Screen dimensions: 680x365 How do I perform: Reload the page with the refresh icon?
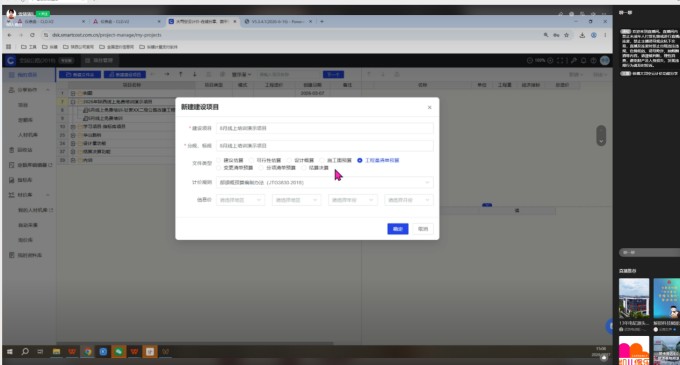coord(32,35)
